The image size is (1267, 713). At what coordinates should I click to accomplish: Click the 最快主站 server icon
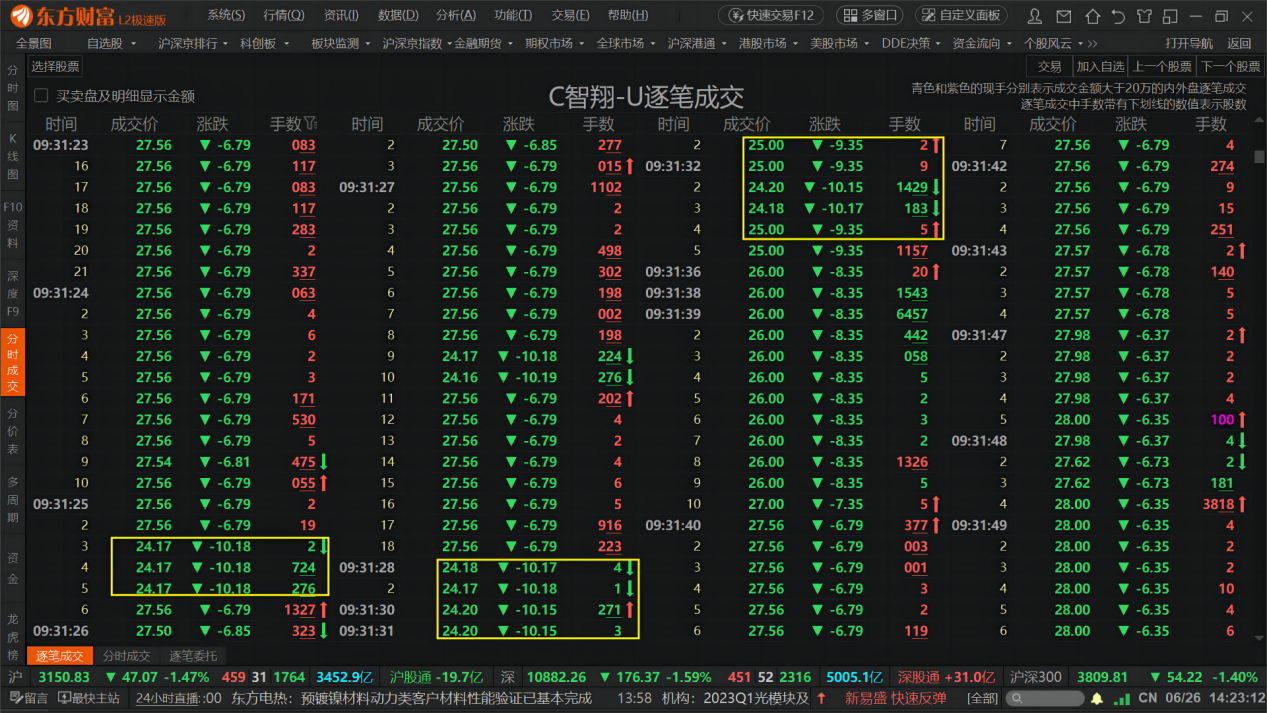(x=90, y=698)
